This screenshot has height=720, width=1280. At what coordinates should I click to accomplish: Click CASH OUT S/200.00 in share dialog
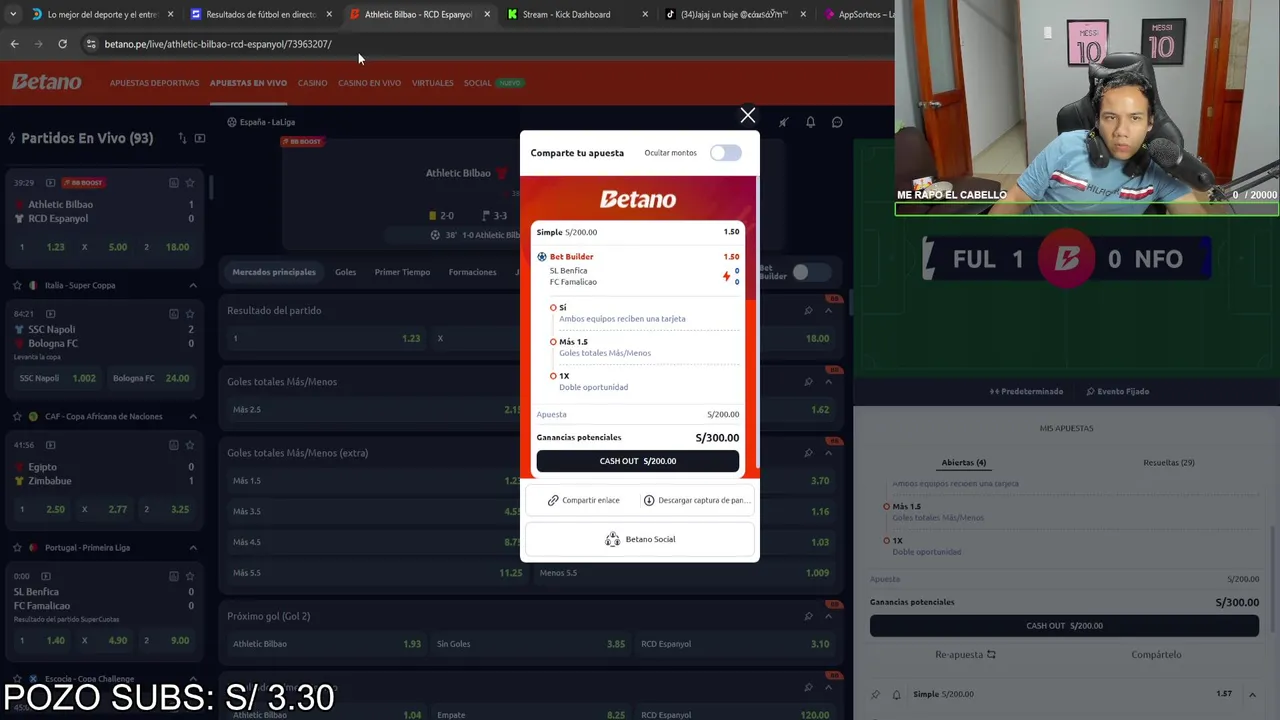[638, 461]
